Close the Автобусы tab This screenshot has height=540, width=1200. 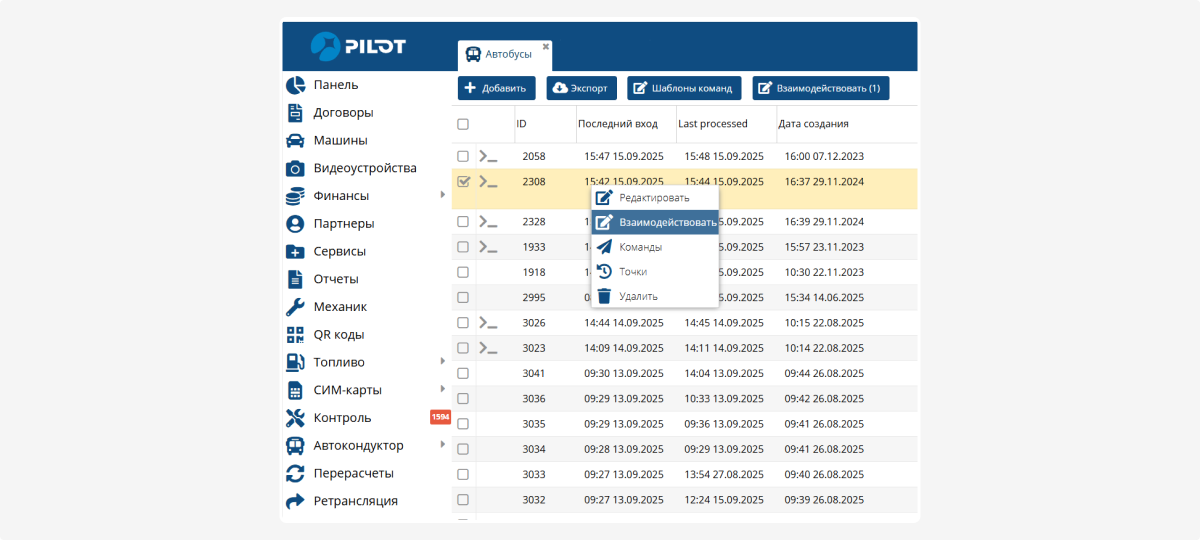pos(546,46)
